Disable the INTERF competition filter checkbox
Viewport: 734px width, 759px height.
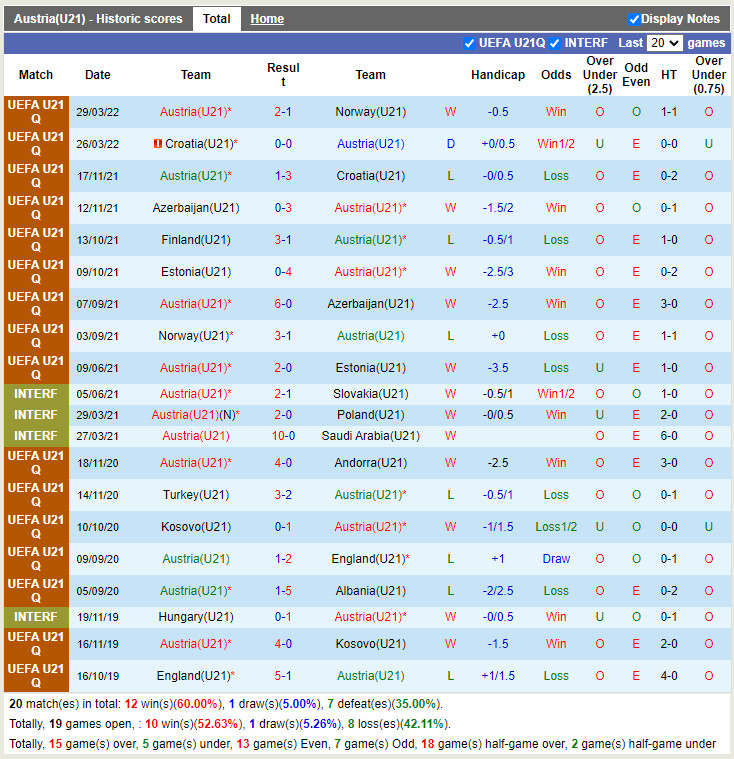[x=554, y=43]
